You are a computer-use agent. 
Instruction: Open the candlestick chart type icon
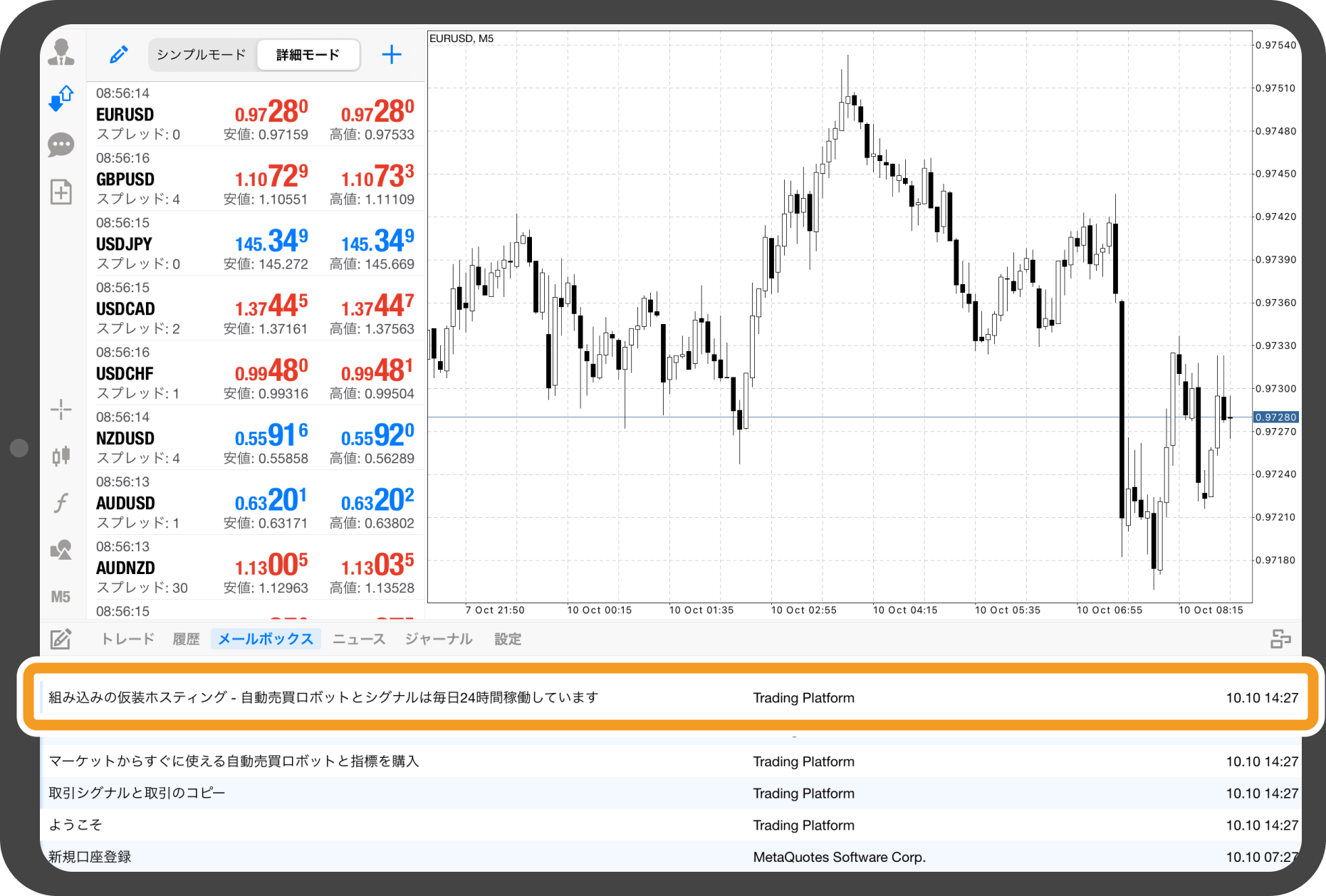[x=61, y=456]
